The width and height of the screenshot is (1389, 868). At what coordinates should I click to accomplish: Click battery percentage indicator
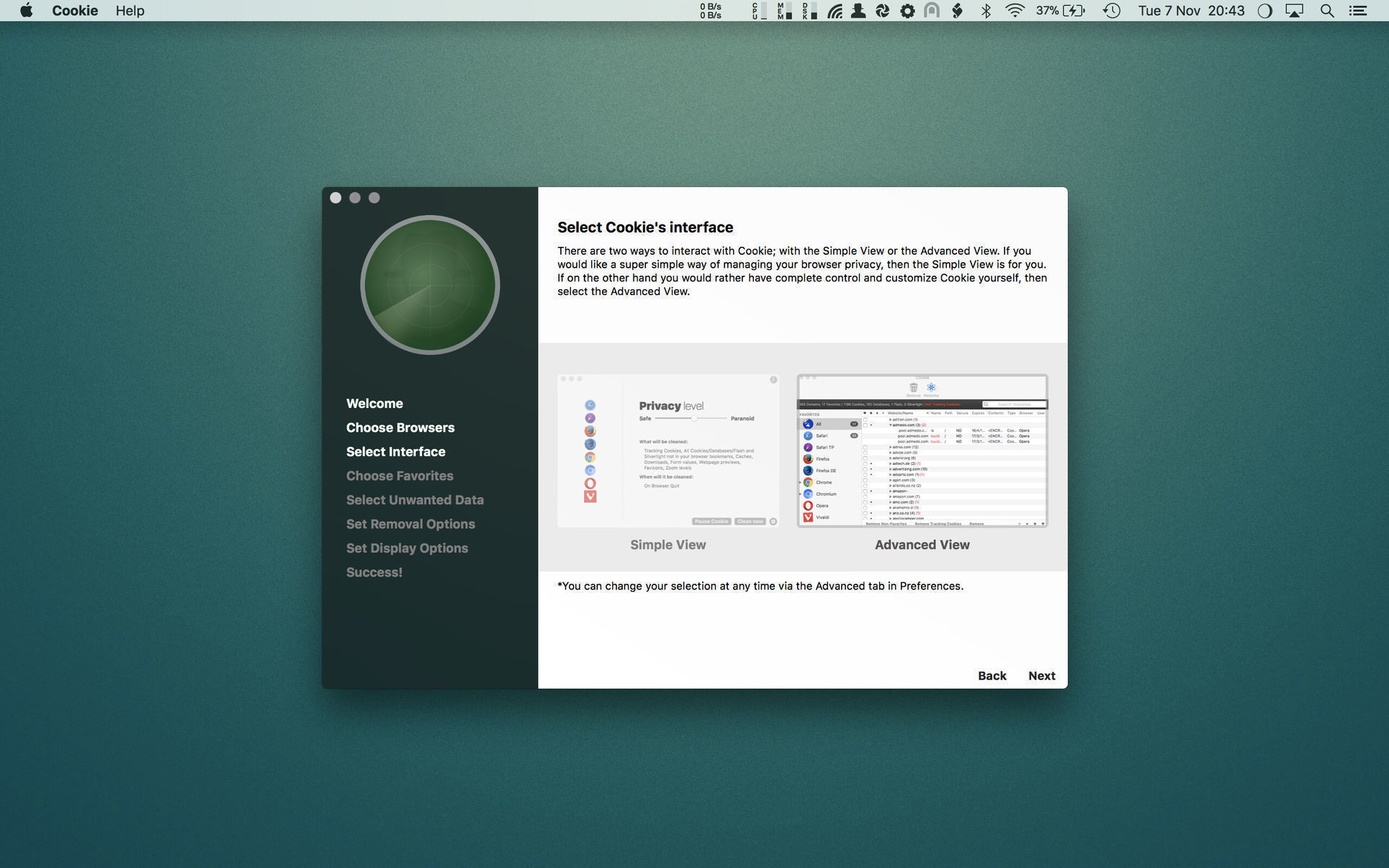(1060, 11)
